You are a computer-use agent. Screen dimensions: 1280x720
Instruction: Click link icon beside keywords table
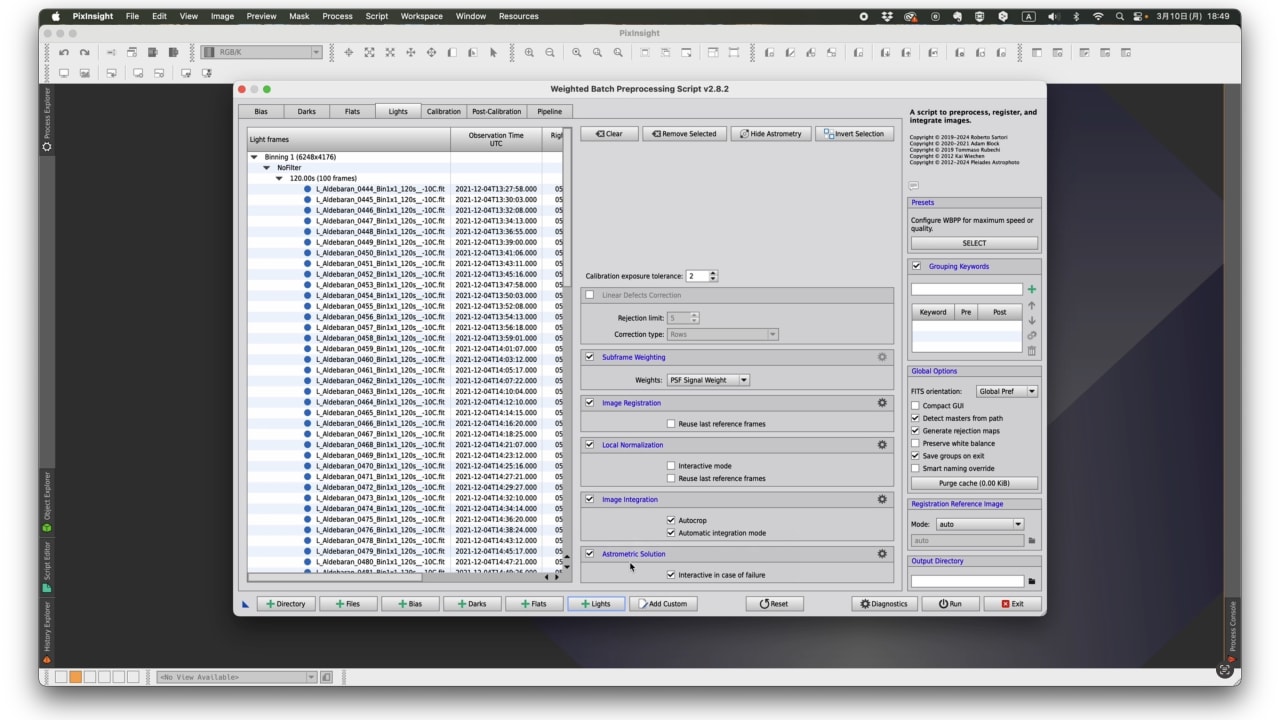click(1032, 336)
